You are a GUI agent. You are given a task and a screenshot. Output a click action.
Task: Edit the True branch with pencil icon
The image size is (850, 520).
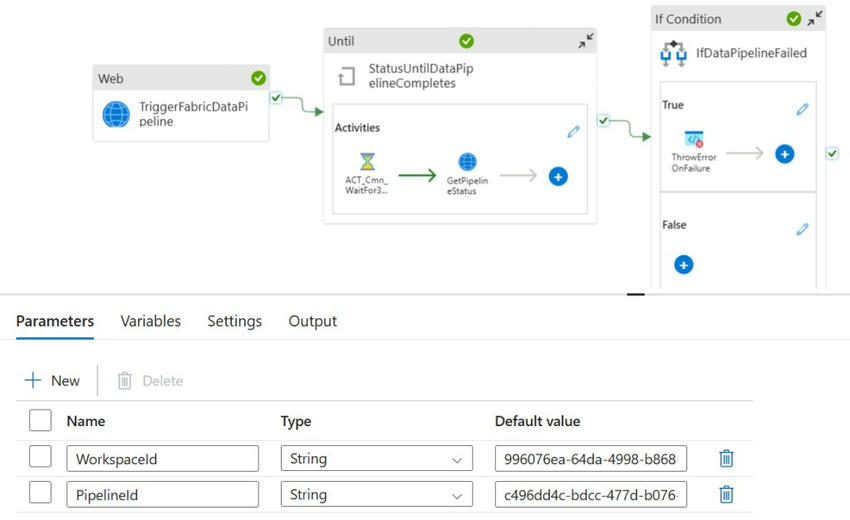(x=802, y=109)
